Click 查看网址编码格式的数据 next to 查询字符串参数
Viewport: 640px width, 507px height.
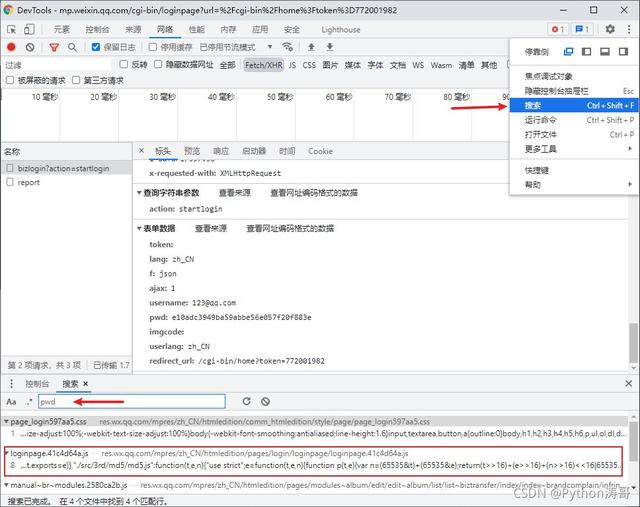click(314, 193)
